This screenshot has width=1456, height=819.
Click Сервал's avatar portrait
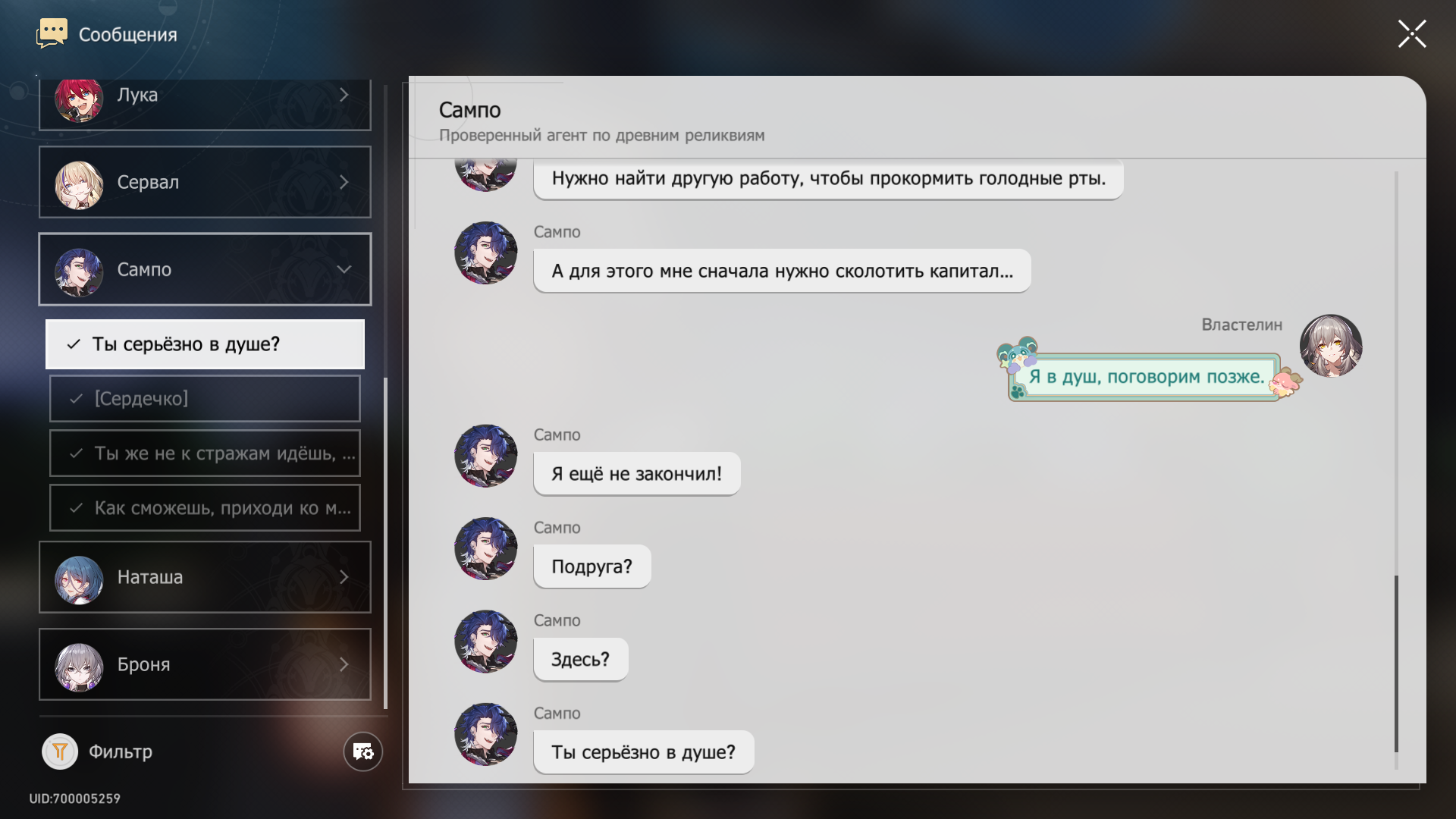[x=79, y=184]
